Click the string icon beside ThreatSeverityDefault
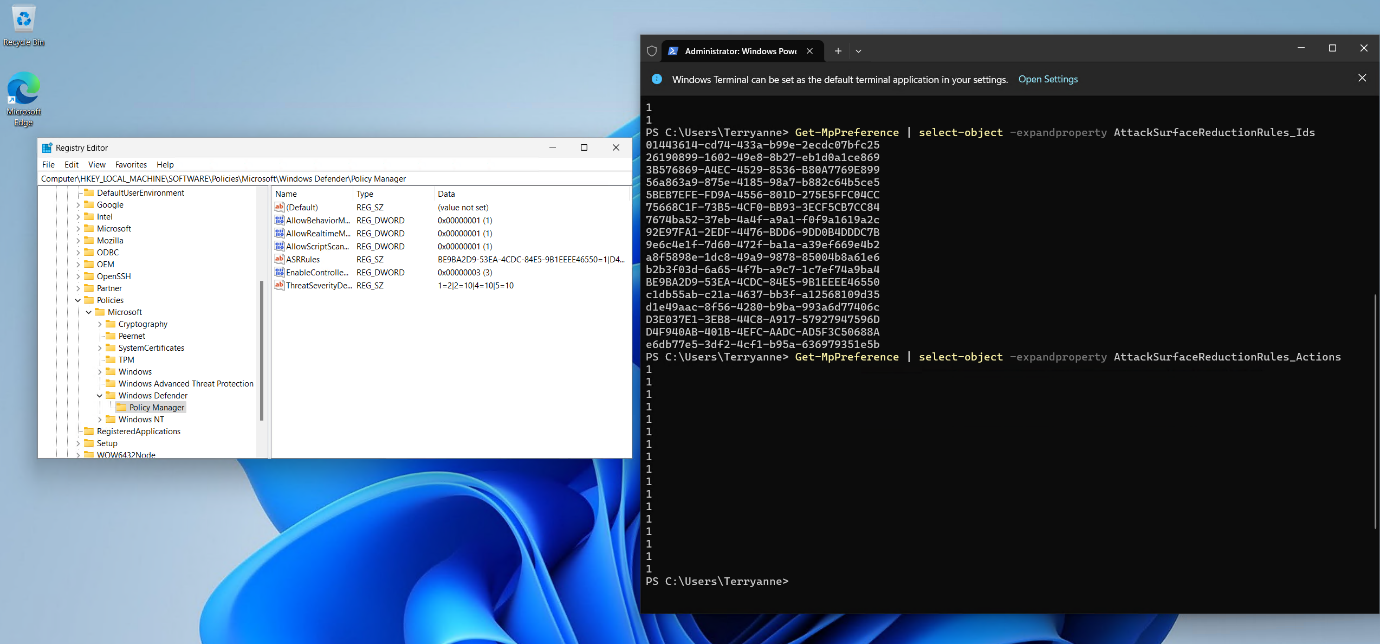This screenshot has width=1380, height=644. click(x=281, y=285)
